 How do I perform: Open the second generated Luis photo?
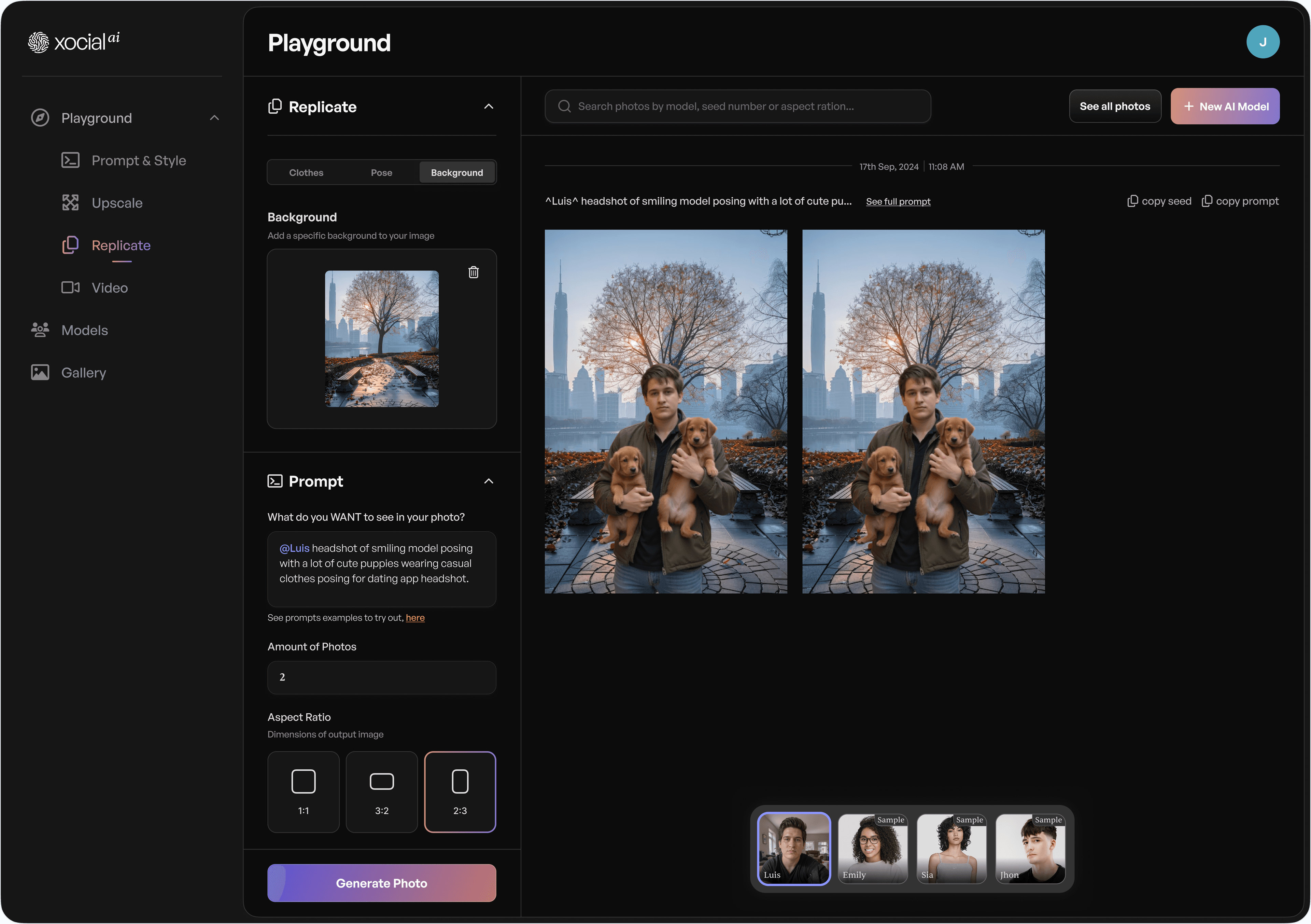pos(923,411)
